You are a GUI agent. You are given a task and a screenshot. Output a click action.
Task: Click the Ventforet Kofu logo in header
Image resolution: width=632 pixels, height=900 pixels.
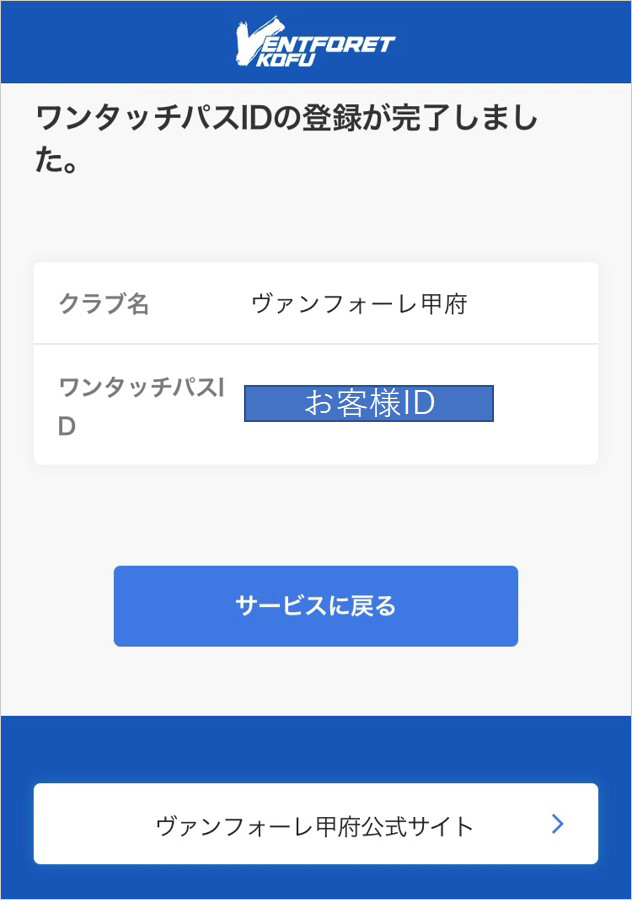(315, 42)
